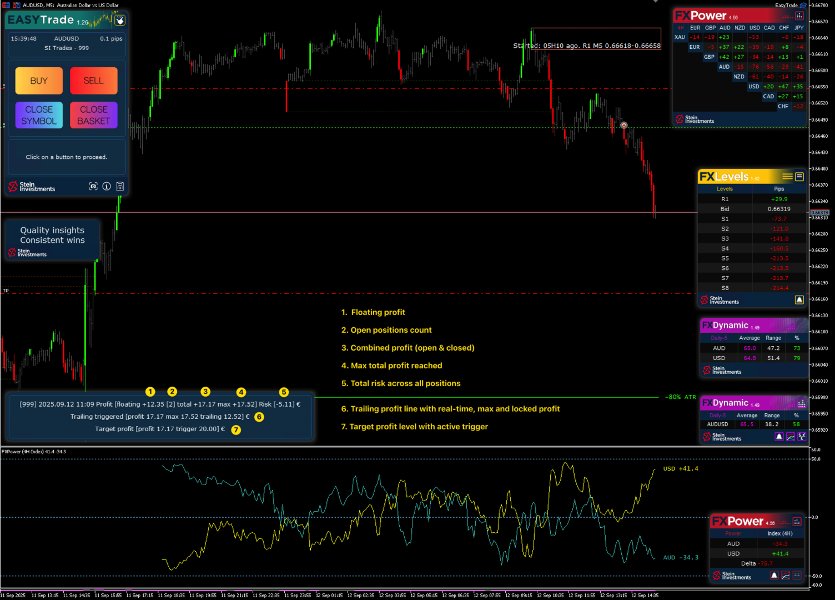Open the info icon in EasyTrade footer
This screenshot has width=835, height=600.
point(107,186)
